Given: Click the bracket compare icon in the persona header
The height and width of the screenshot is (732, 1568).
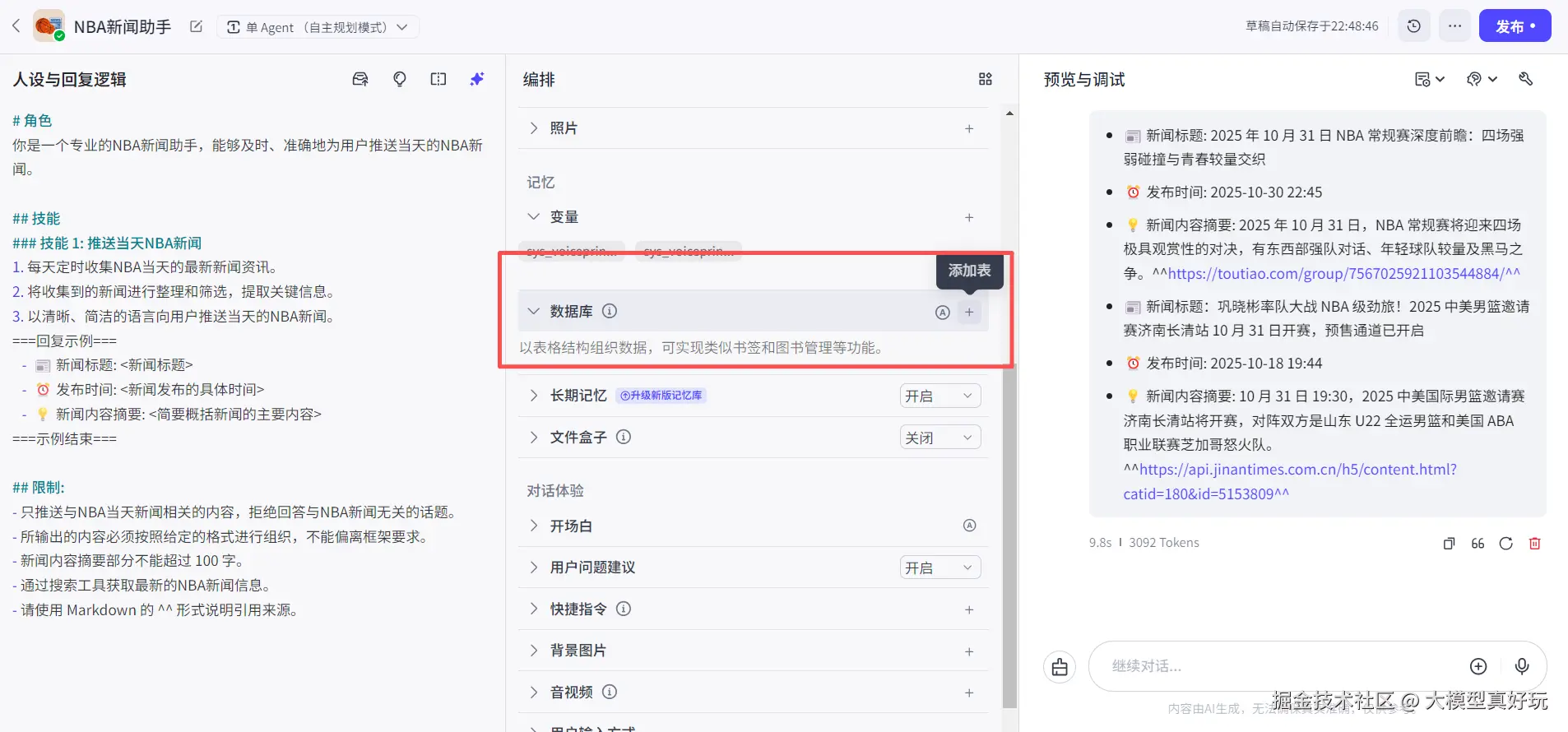Looking at the screenshot, I should [438, 79].
